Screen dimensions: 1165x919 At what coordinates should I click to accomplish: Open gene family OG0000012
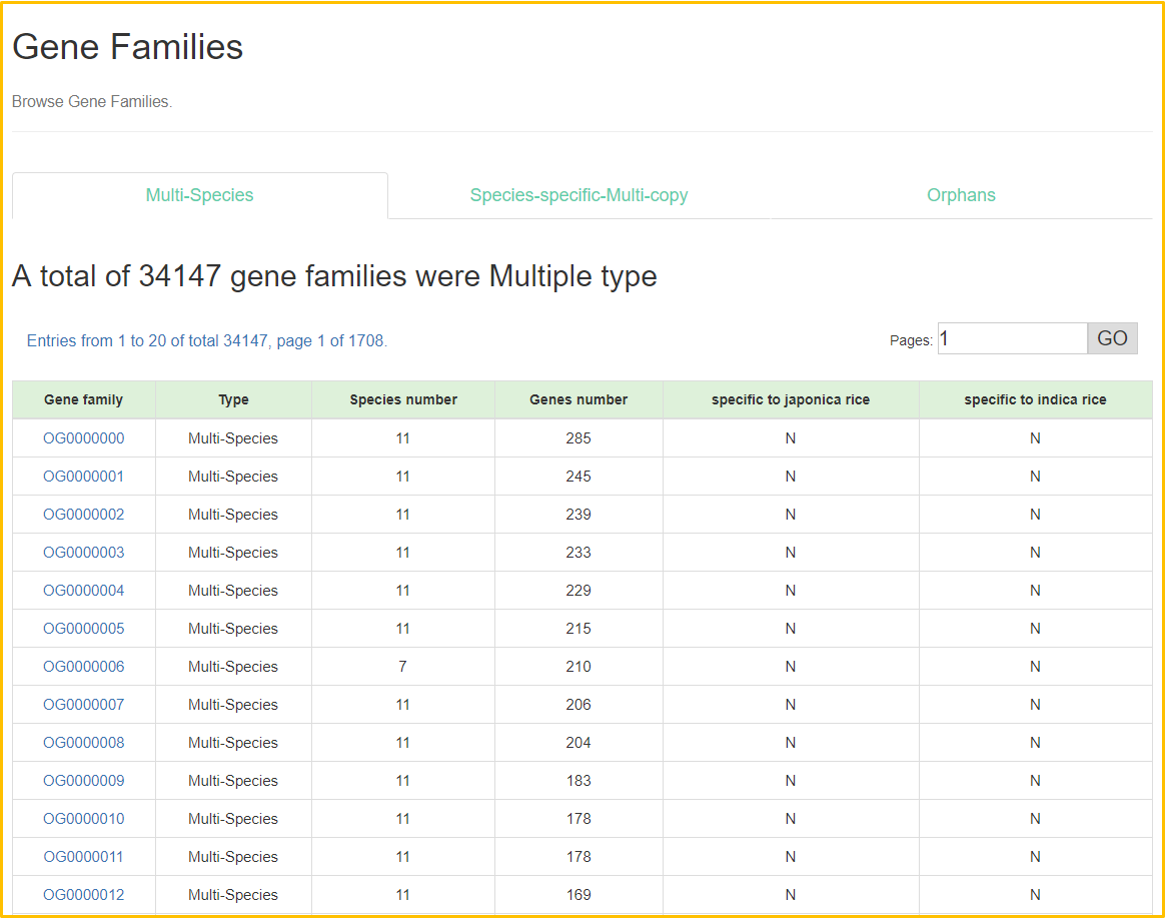pos(84,894)
